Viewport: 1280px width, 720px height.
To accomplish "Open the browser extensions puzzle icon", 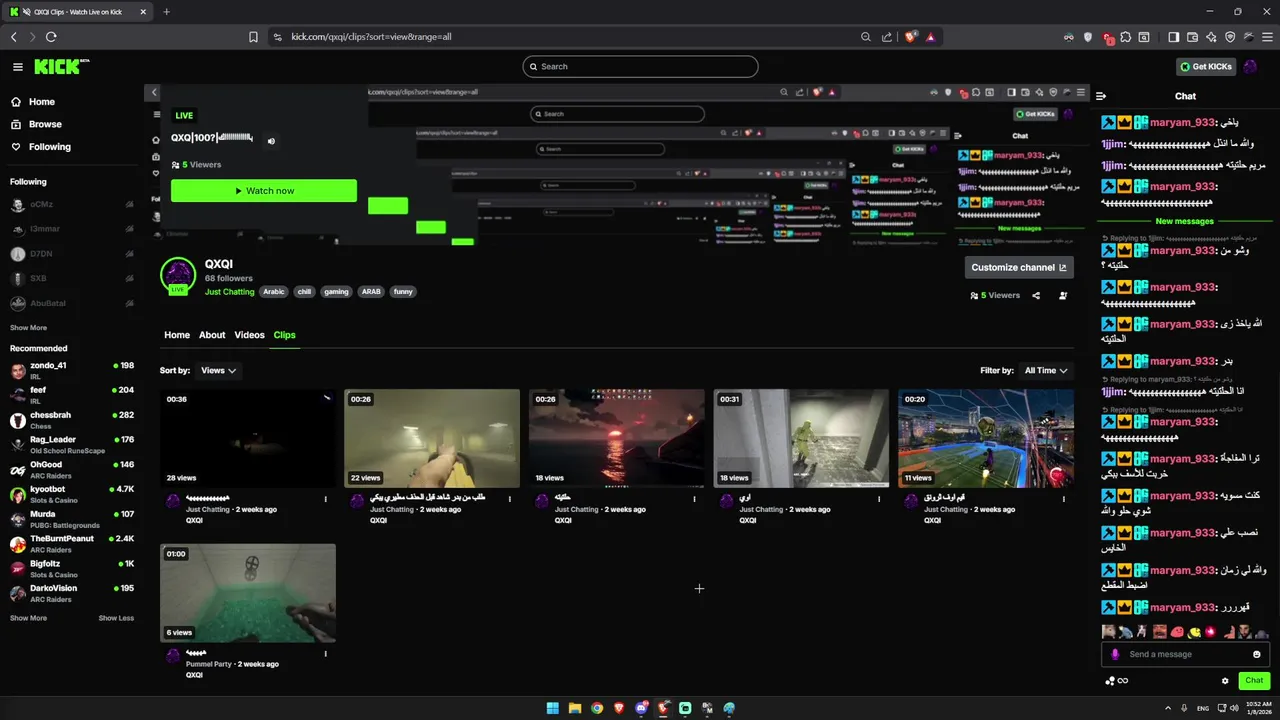I will coord(1125,37).
